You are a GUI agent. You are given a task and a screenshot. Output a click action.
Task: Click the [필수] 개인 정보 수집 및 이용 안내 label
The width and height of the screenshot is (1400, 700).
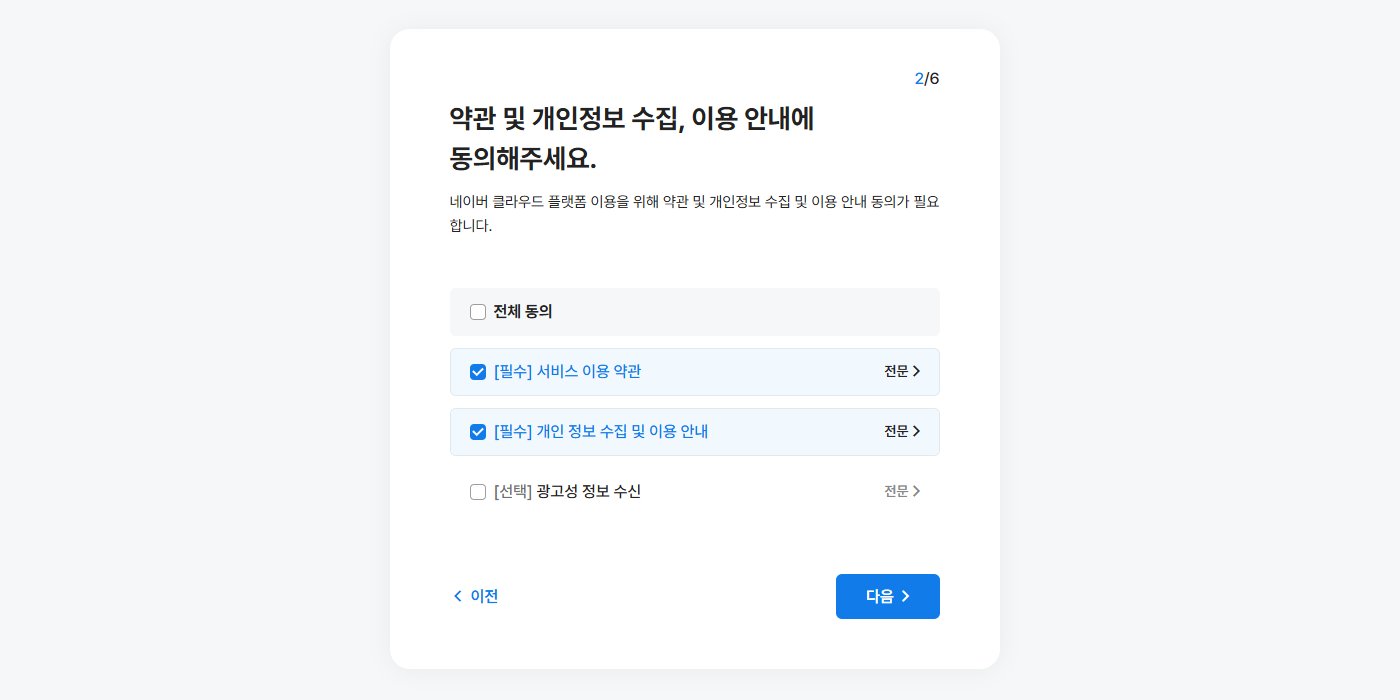(x=600, y=432)
